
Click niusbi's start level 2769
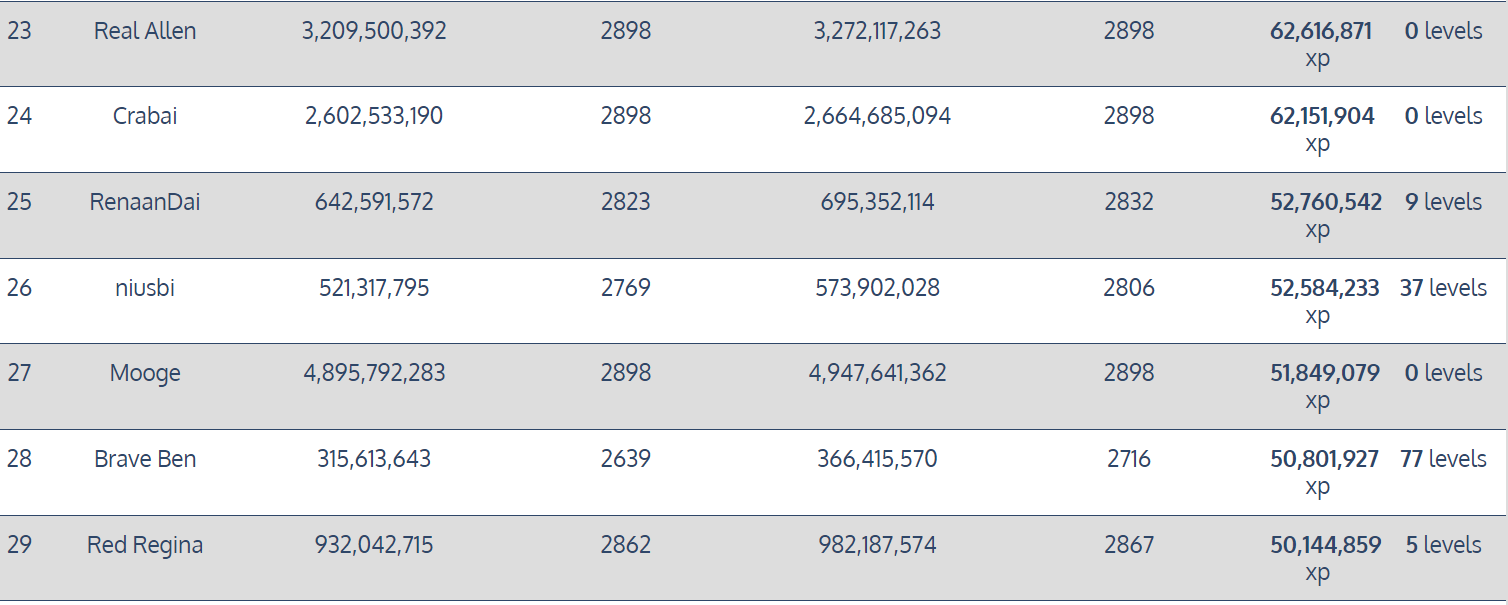pos(625,288)
